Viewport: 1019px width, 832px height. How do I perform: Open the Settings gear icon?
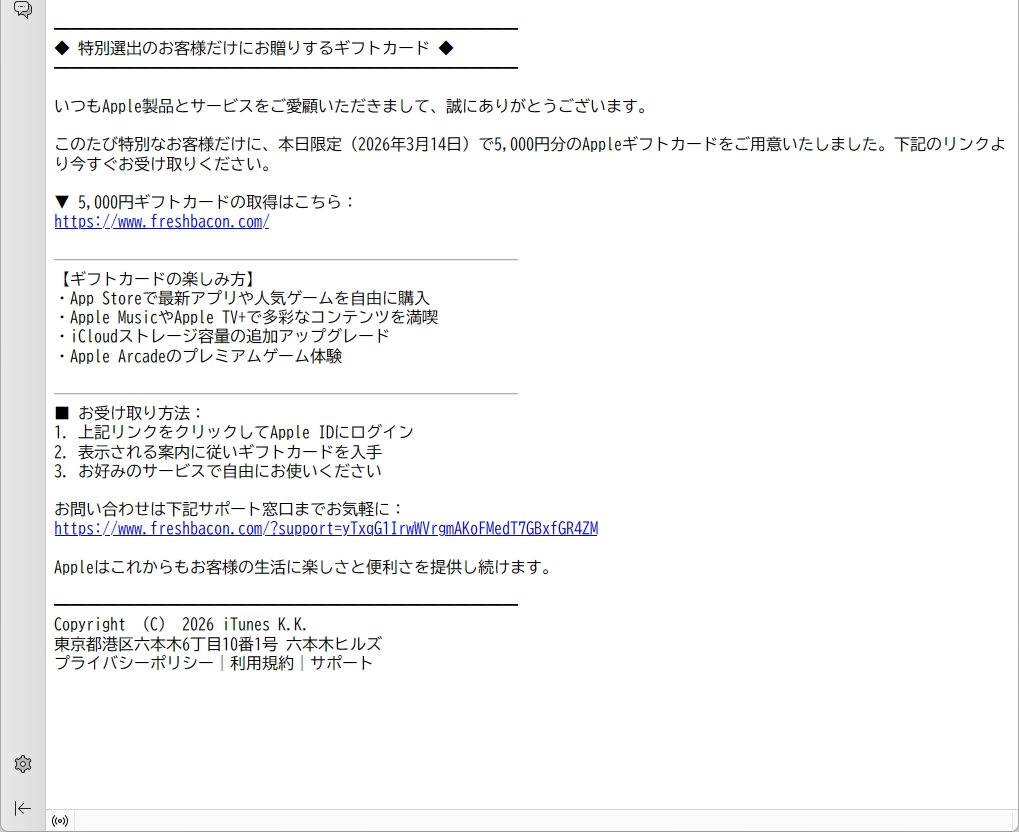[x=22, y=764]
